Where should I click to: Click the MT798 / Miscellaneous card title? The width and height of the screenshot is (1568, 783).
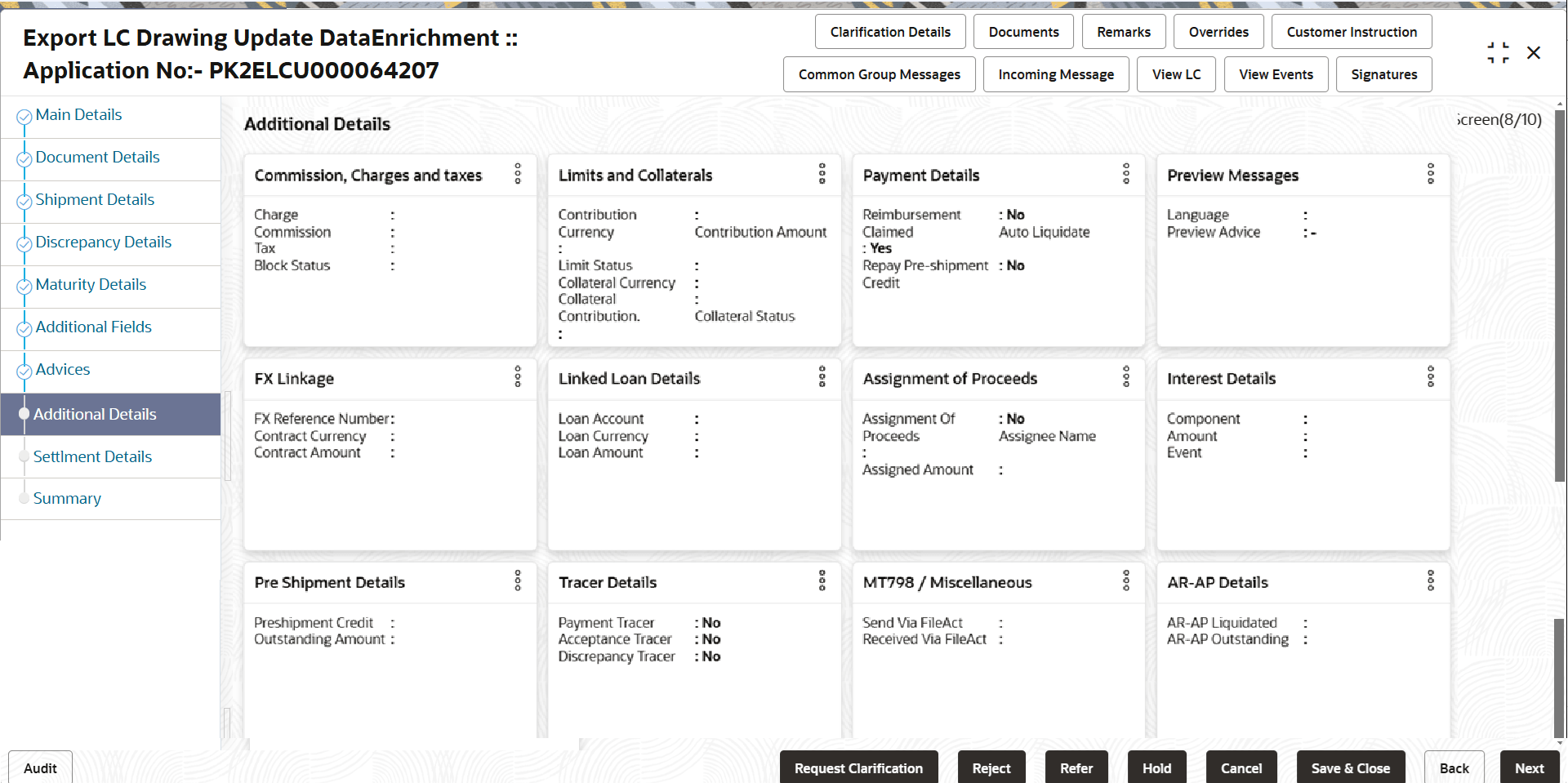[x=947, y=582]
